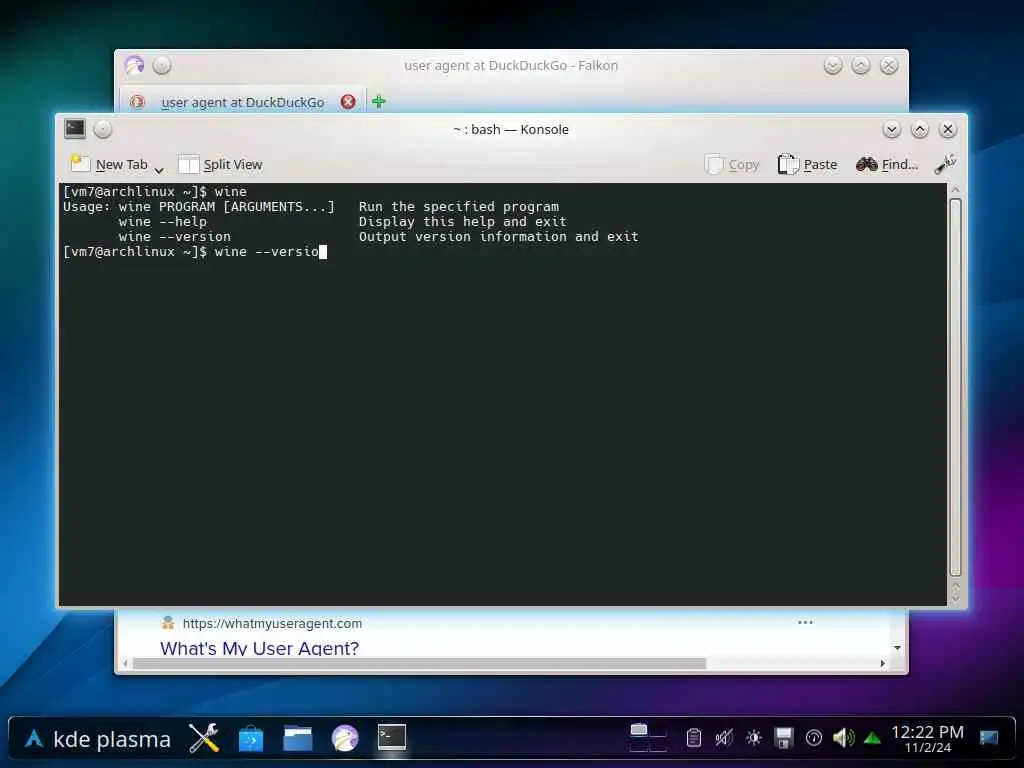Viewport: 1024px width, 768px height.
Task: Click the Konsole vertical scrollbar
Action: tap(955, 387)
